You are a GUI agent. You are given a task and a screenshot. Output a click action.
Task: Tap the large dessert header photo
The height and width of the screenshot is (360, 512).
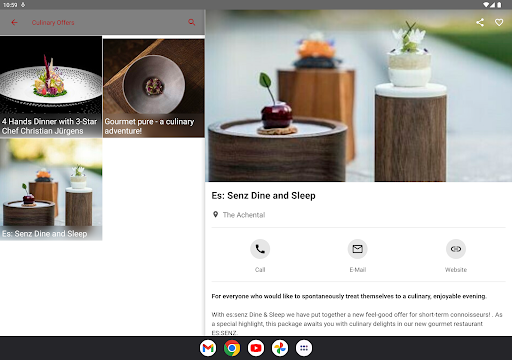(x=358, y=96)
